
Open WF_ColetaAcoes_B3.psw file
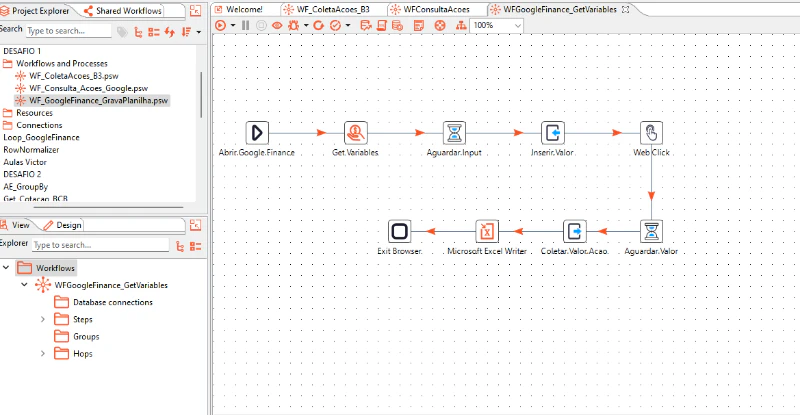73,76
